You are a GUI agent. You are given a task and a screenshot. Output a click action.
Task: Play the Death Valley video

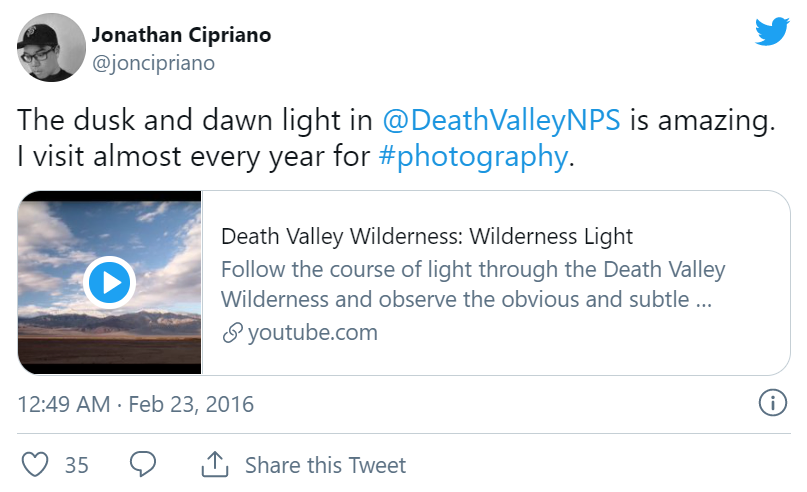[109, 282]
